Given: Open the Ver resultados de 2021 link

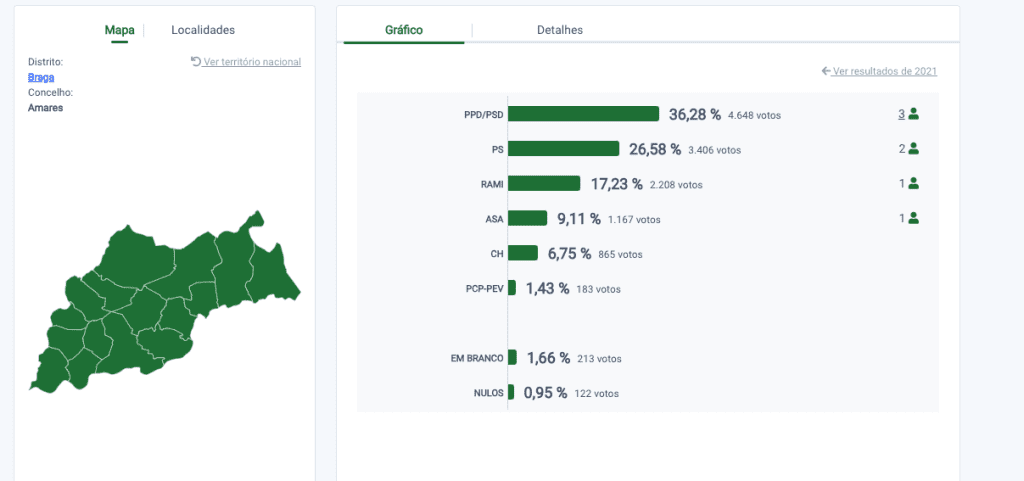Looking at the screenshot, I should (885, 71).
